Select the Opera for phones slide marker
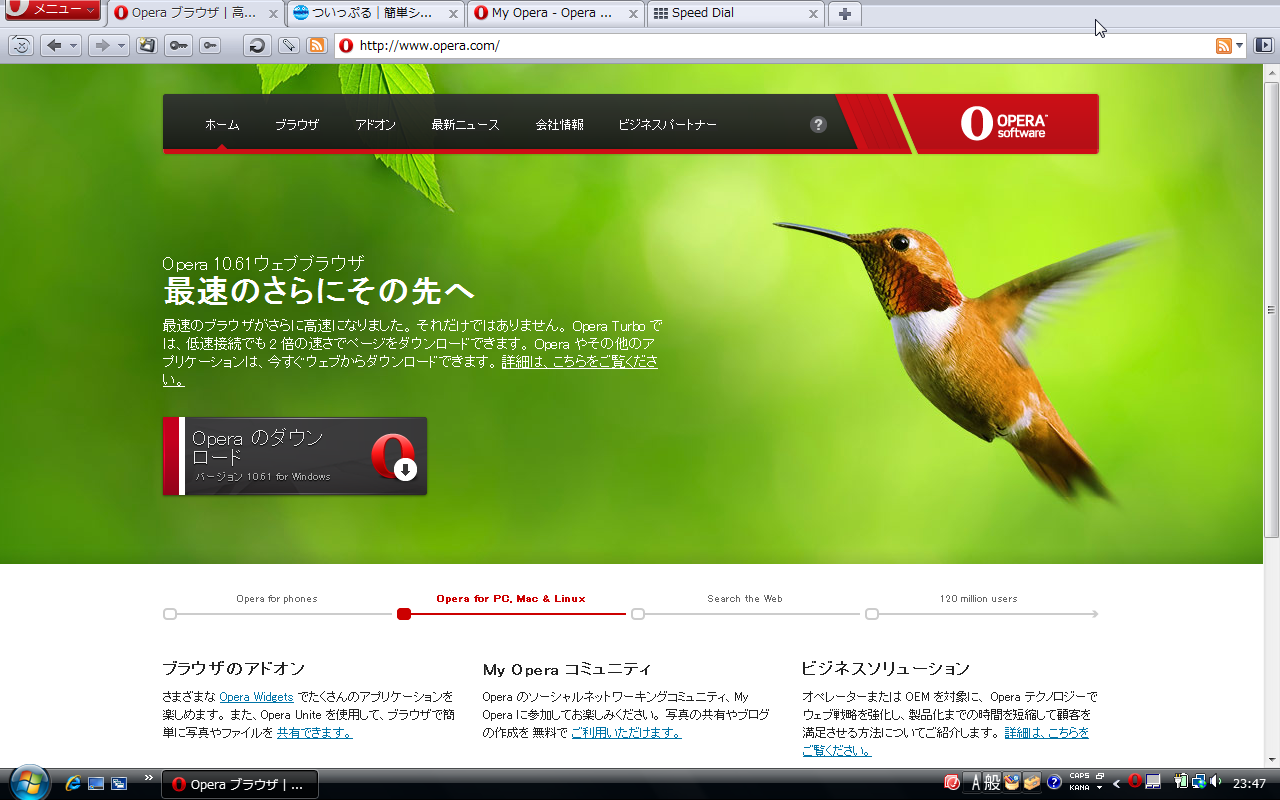The width and height of the screenshot is (1280, 800). coord(170,614)
